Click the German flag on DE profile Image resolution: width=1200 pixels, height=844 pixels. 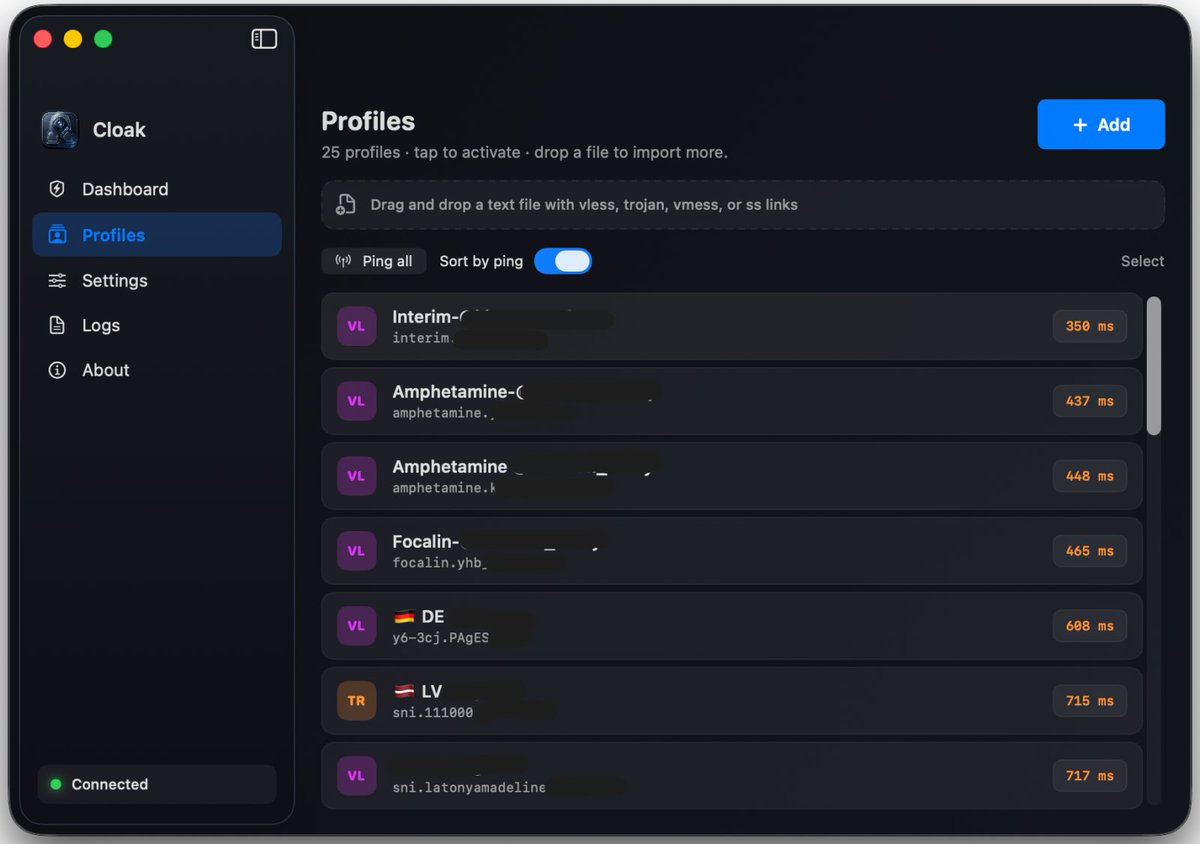[x=404, y=616]
